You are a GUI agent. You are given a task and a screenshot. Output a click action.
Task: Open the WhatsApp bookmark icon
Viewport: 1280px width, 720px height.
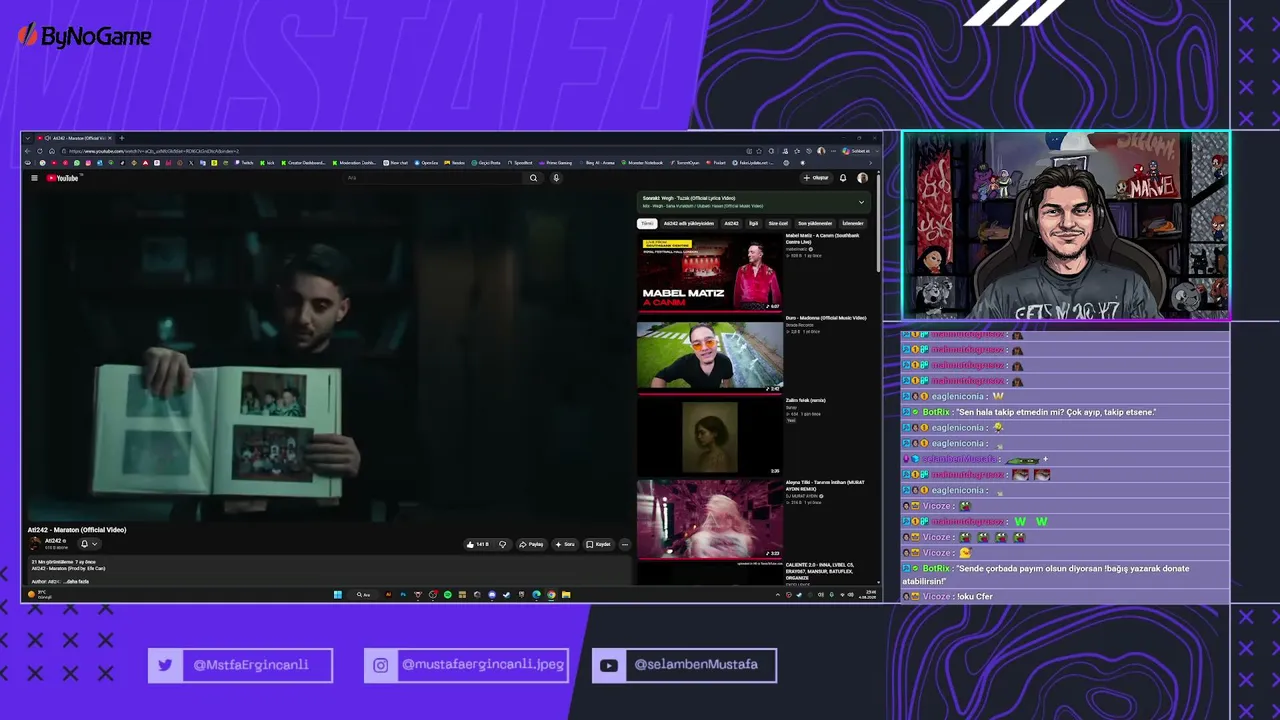77,163
